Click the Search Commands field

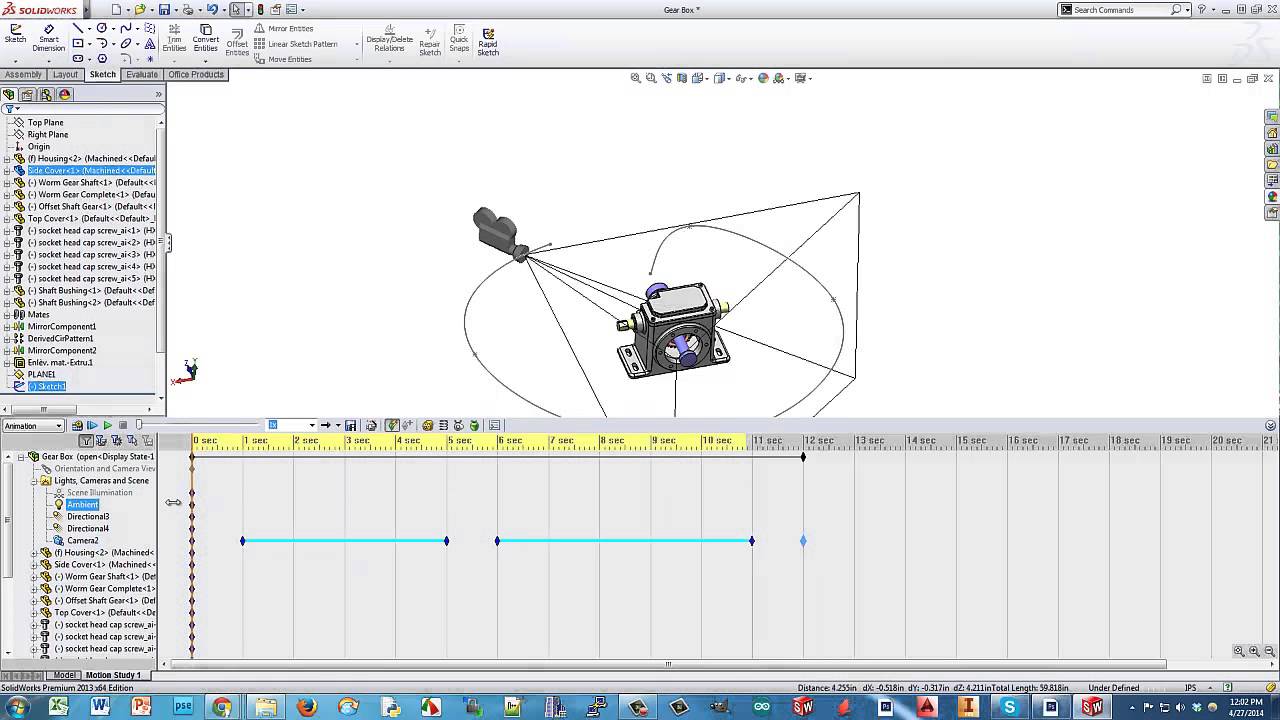coord(1125,10)
